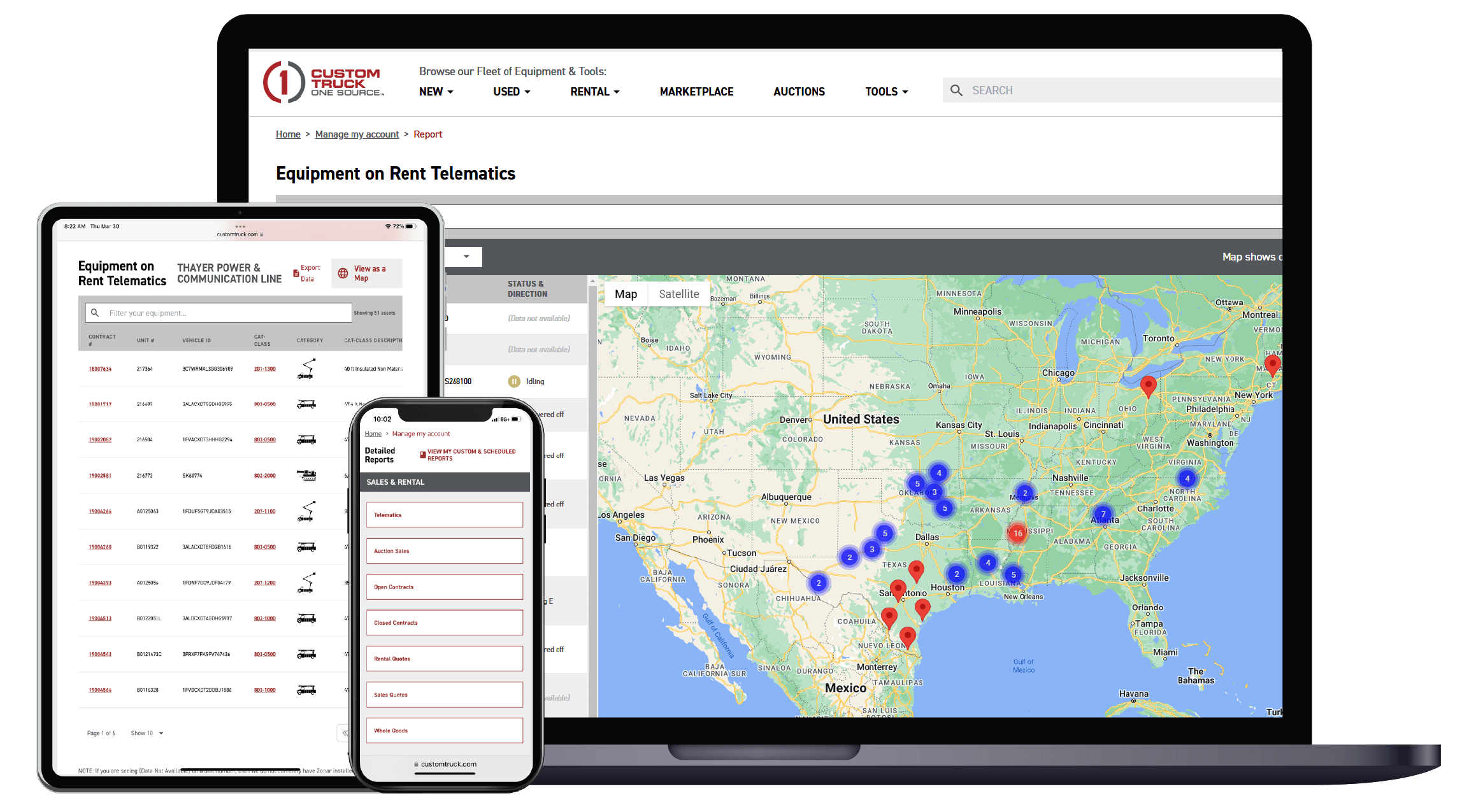Click truck category icon for contract 19004268

click(x=306, y=547)
